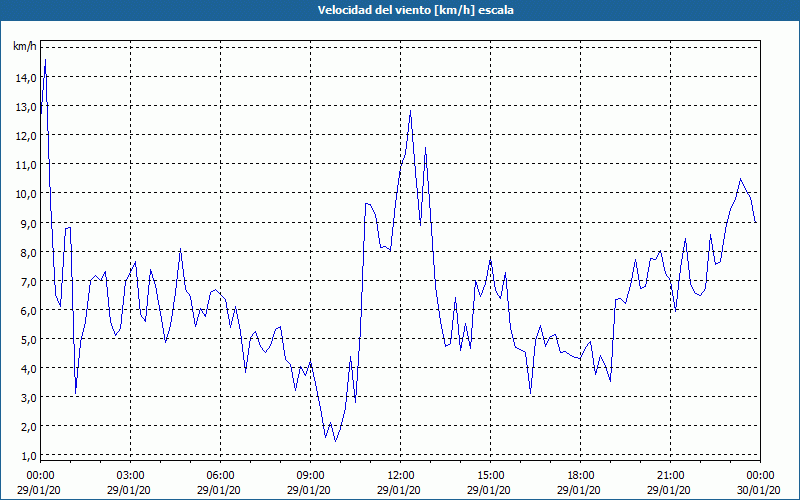Select the "29/01/20" date under 18:00
This screenshot has width=800, height=500.
pyautogui.click(x=579, y=490)
